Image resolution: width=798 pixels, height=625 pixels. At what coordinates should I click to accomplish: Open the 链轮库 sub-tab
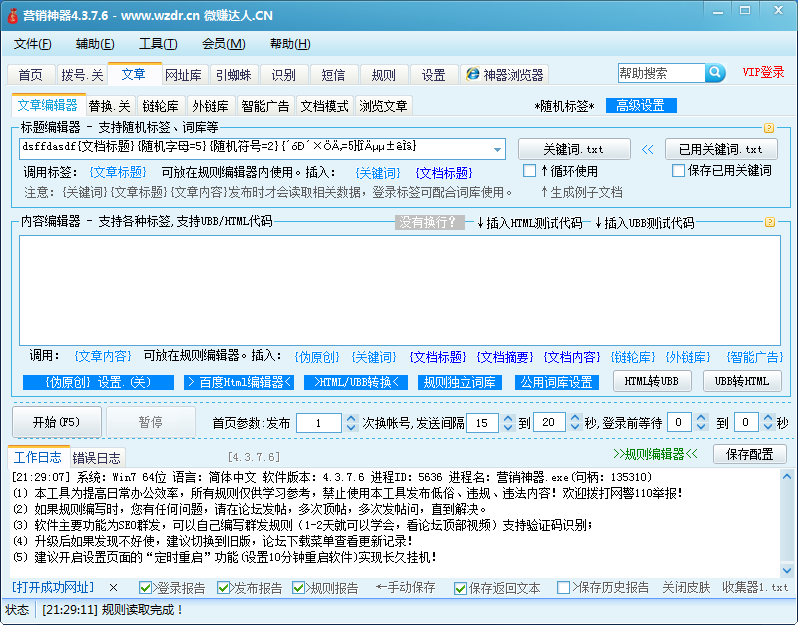tap(160, 106)
